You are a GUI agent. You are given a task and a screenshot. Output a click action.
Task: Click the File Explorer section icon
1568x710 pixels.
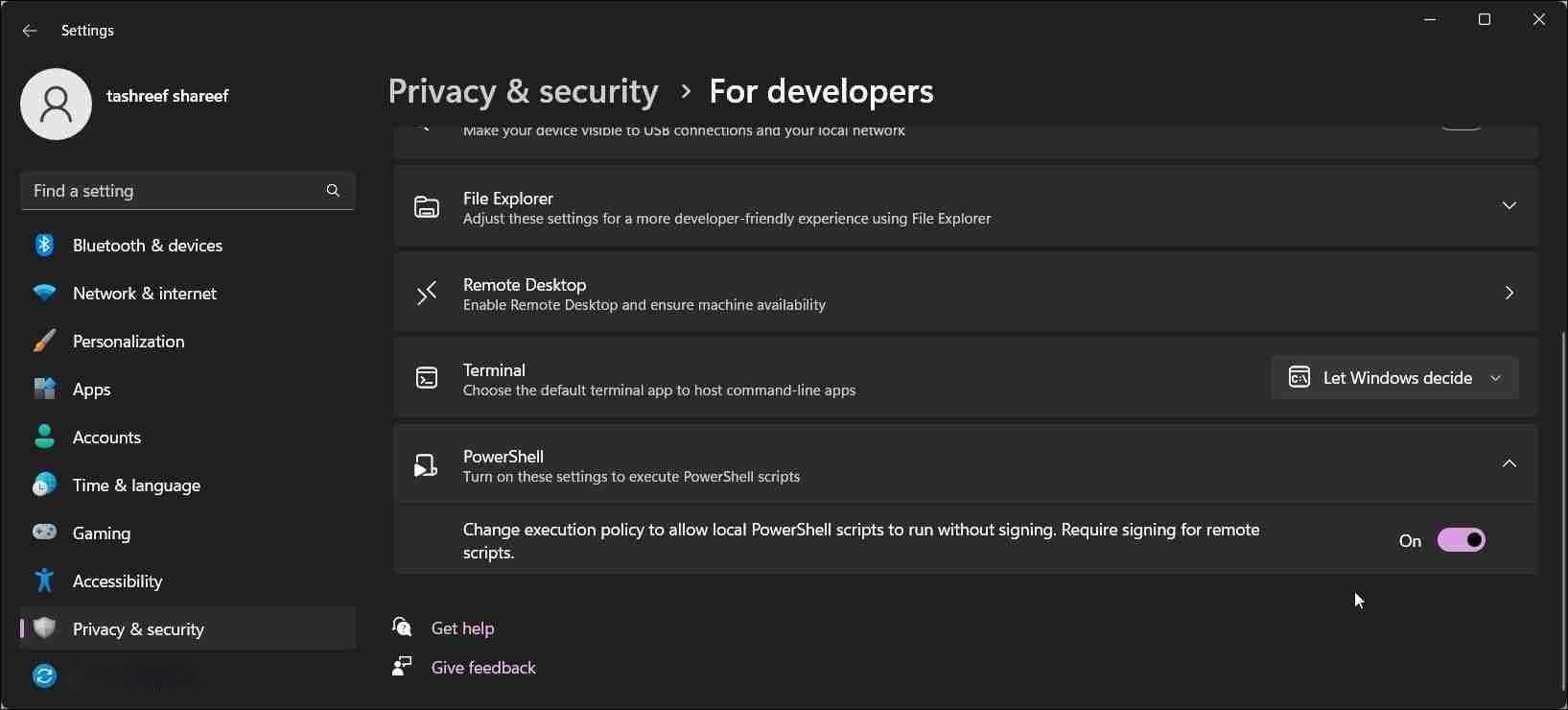coord(427,206)
